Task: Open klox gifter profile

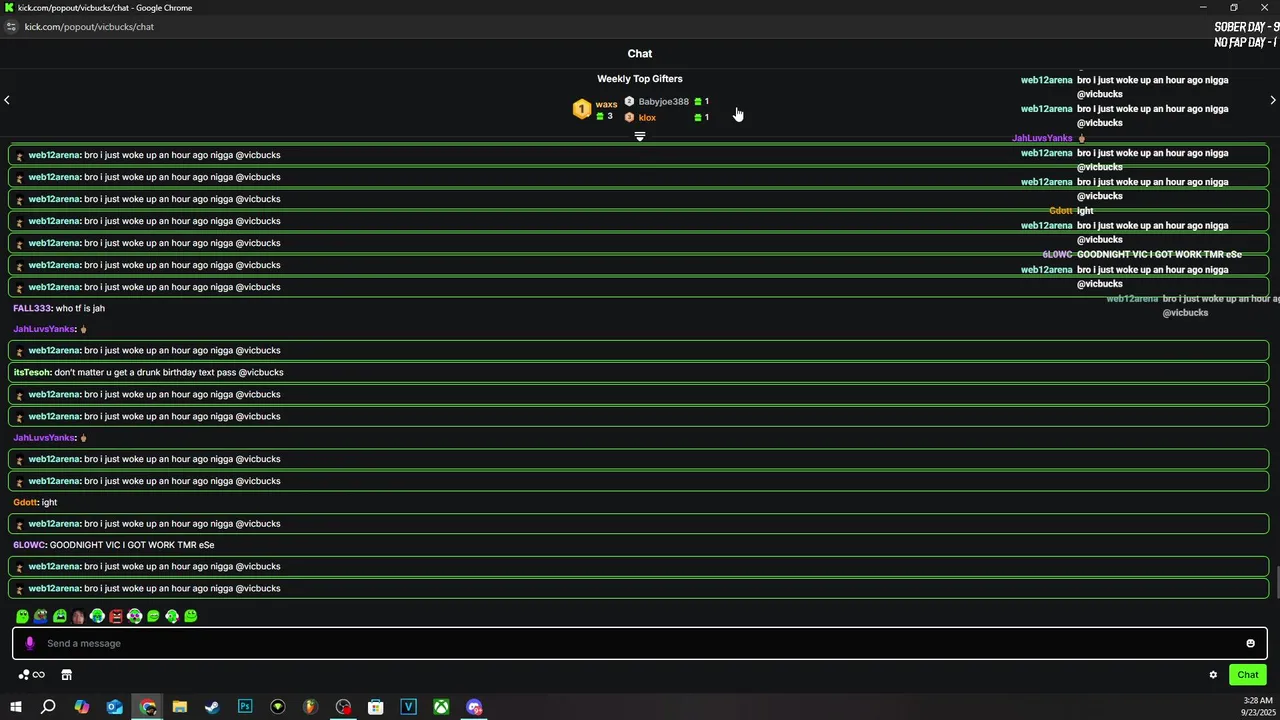Action: 647,118
